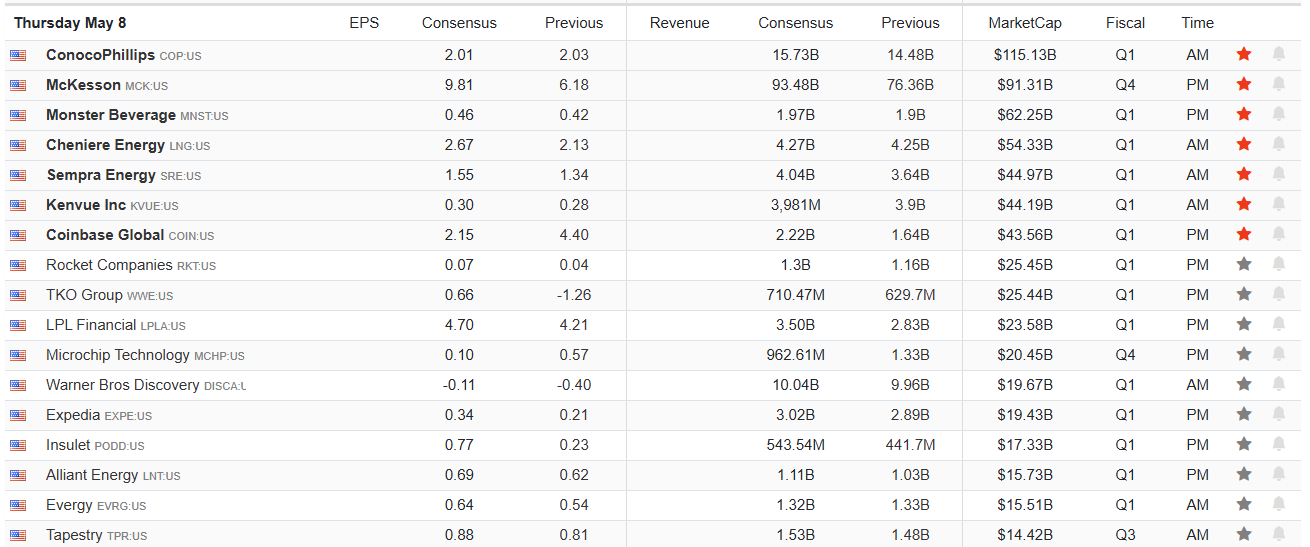The height and width of the screenshot is (547, 1310).
Task: Click the bell icon for Warner Bros Discovery
Action: [x=1278, y=385]
